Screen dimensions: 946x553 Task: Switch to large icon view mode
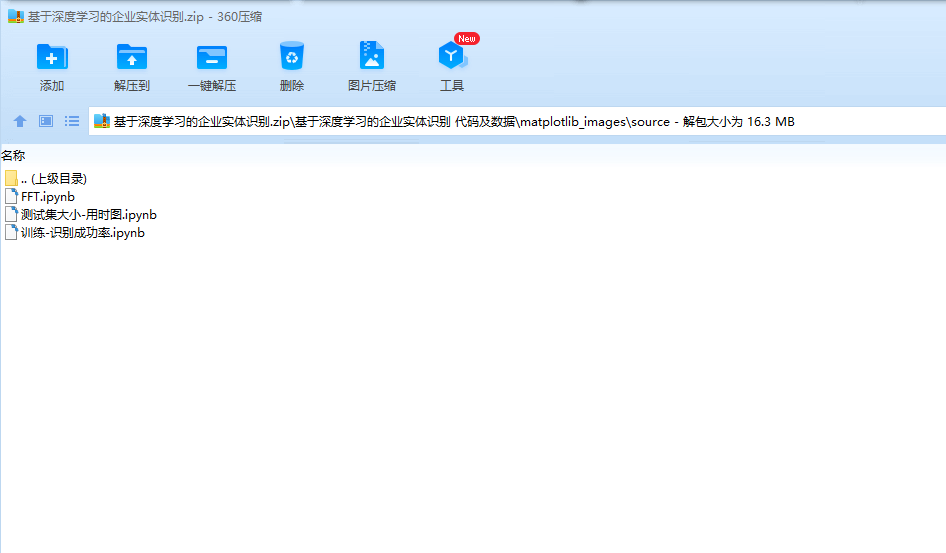46,121
